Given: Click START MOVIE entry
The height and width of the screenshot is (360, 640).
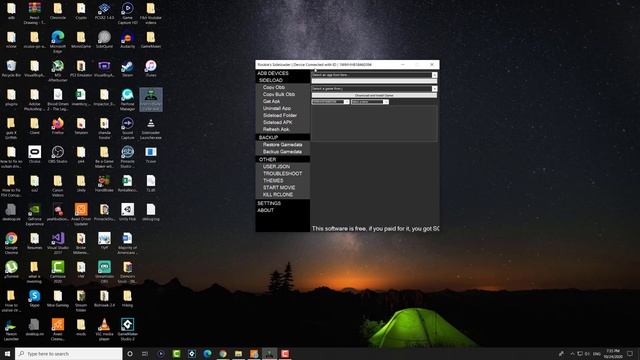Looking at the screenshot, I should (x=279, y=187).
